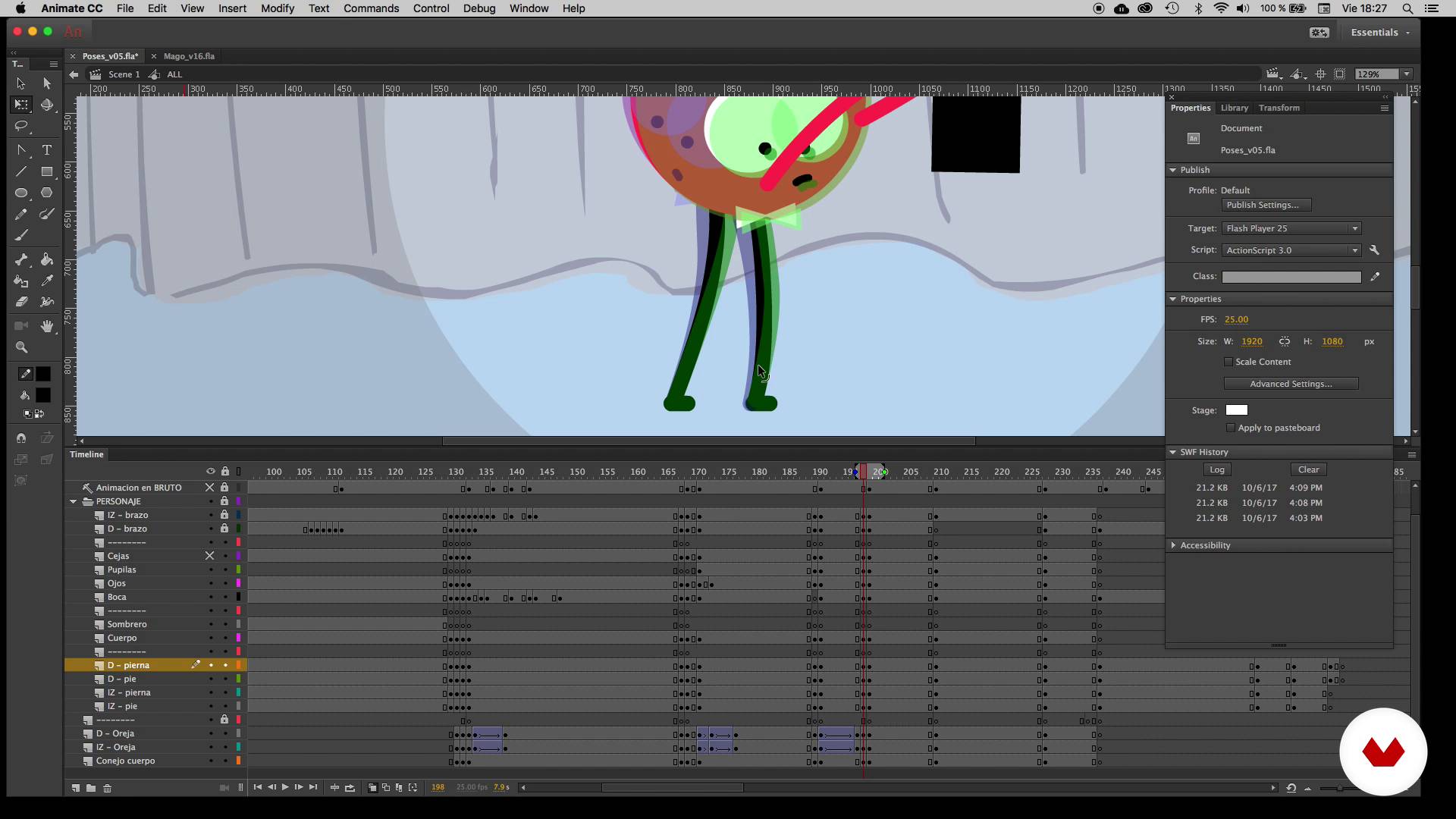Select the Oval tool
Screen dimensions: 1456x819
pyautogui.click(x=21, y=193)
